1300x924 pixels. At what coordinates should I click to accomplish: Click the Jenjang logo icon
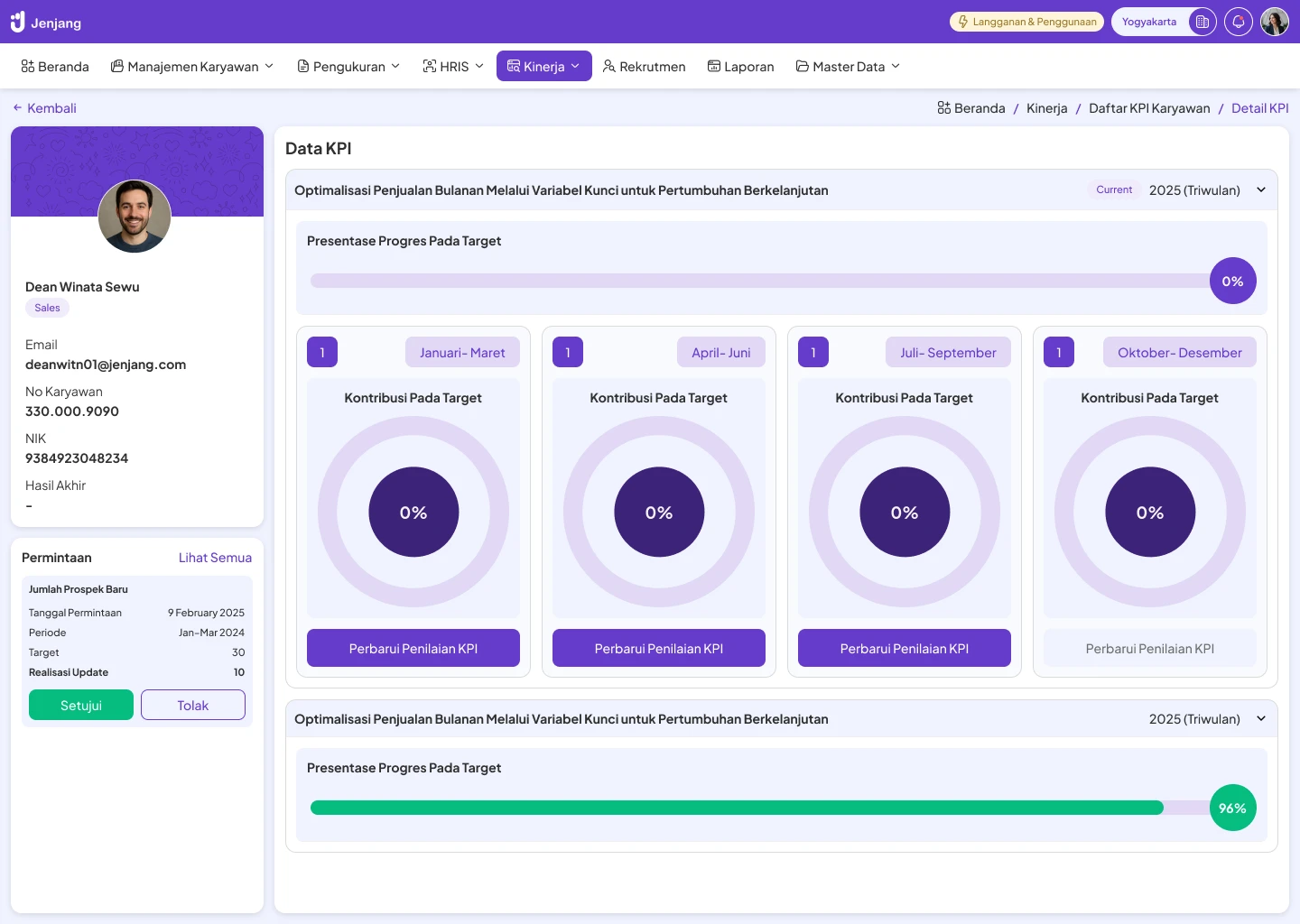[x=18, y=22]
